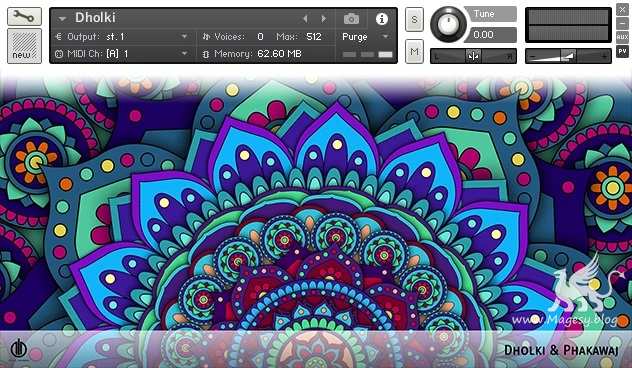Select the Max voices value 512

[314, 37]
